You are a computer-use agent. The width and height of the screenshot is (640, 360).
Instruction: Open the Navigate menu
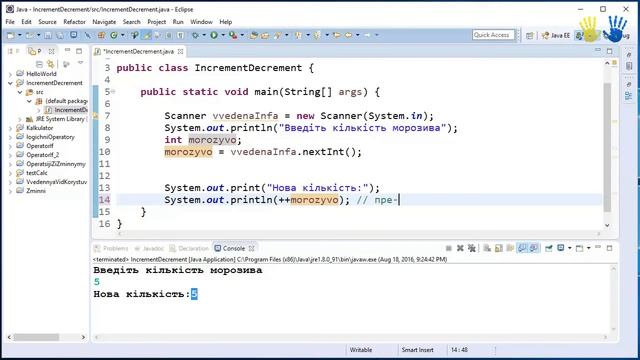[104, 22]
